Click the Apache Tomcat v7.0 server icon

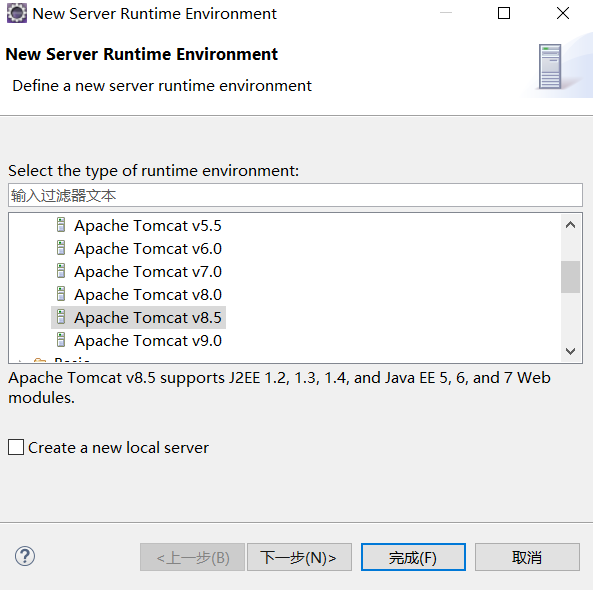61,271
